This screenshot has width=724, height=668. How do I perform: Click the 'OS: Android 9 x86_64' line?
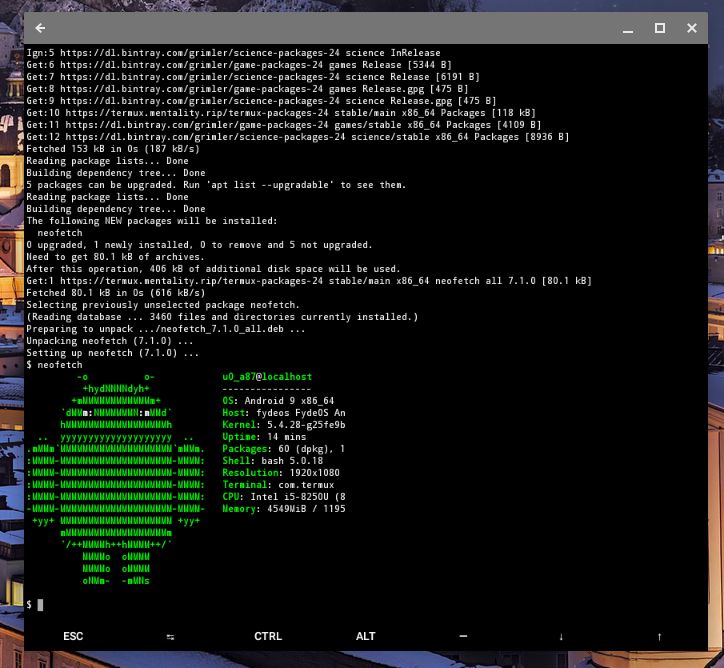click(x=278, y=401)
